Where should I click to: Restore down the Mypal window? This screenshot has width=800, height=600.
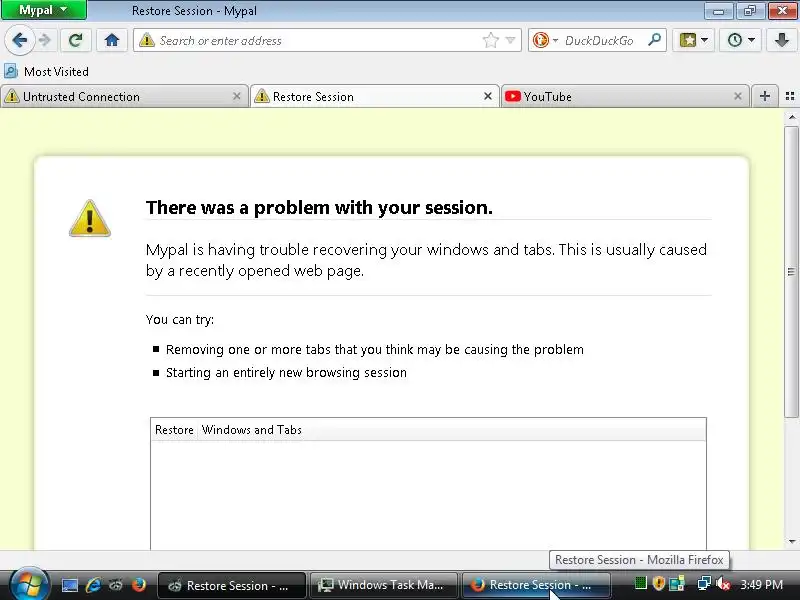[x=749, y=11]
